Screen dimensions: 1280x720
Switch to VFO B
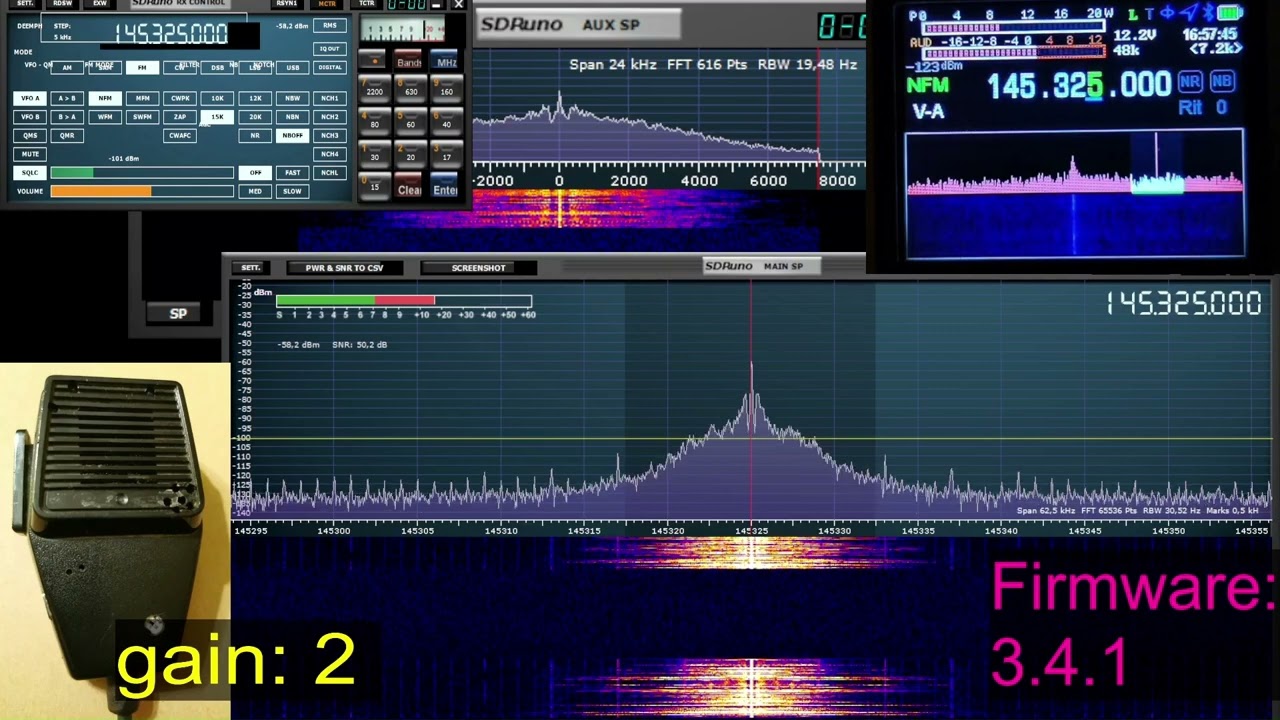pos(29,116)
